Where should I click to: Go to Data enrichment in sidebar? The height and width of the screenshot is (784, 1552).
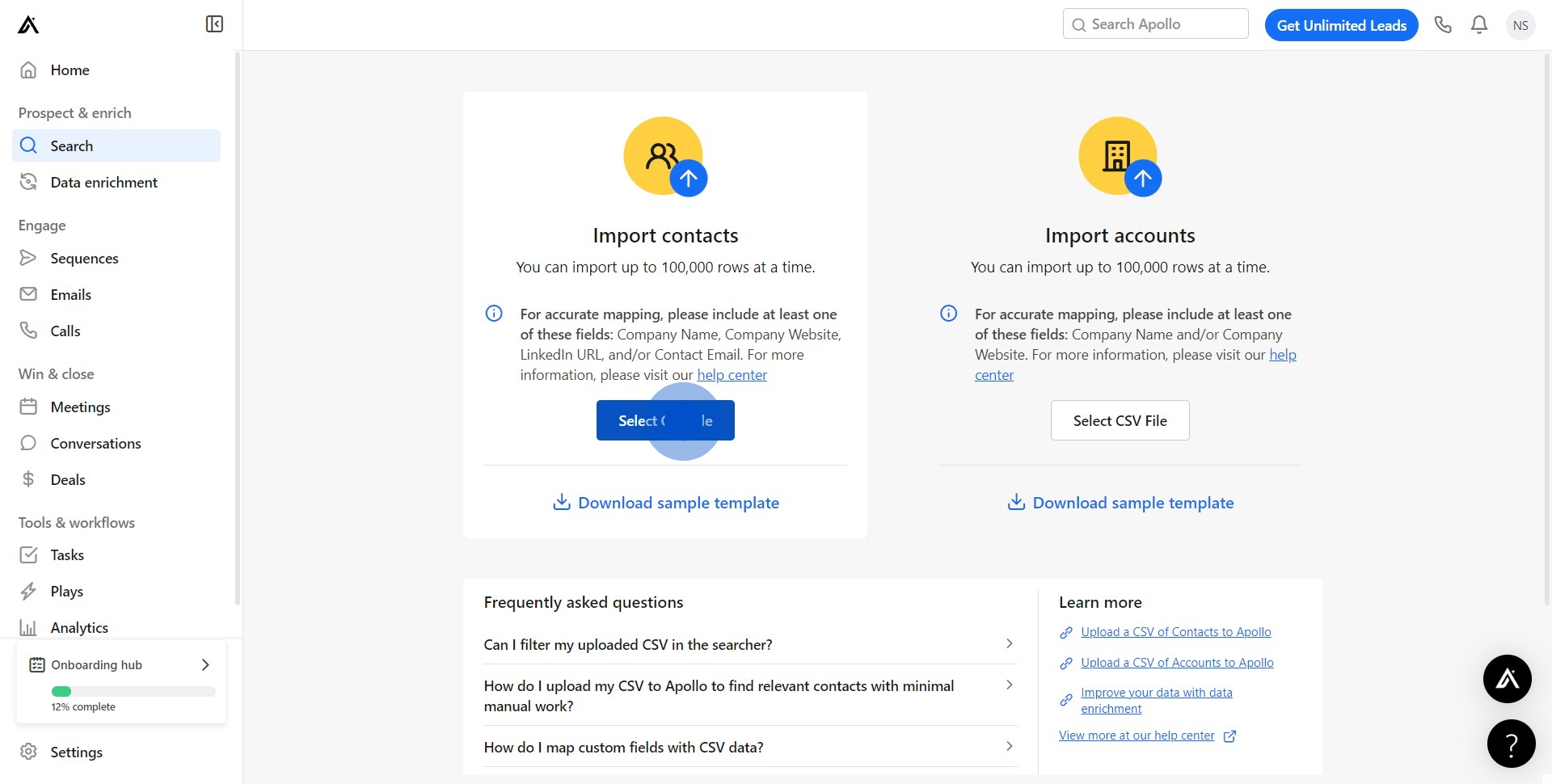103,183
